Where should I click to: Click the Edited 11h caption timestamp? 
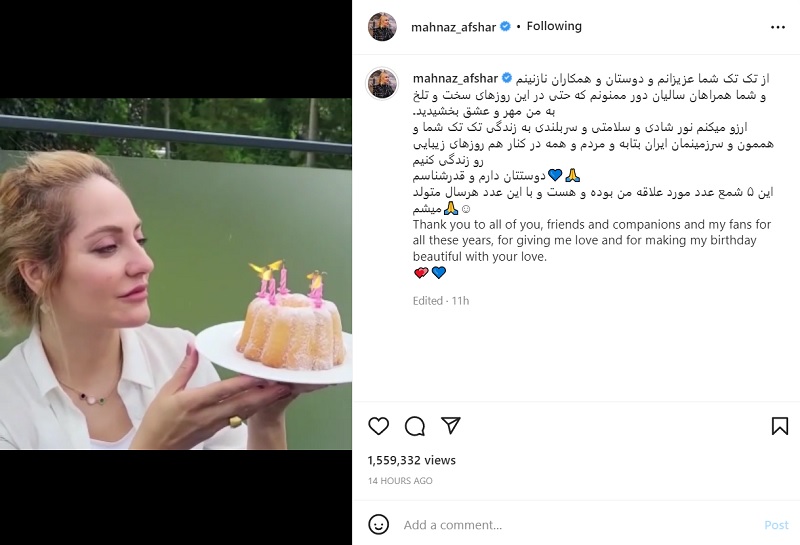click(441, 301)
